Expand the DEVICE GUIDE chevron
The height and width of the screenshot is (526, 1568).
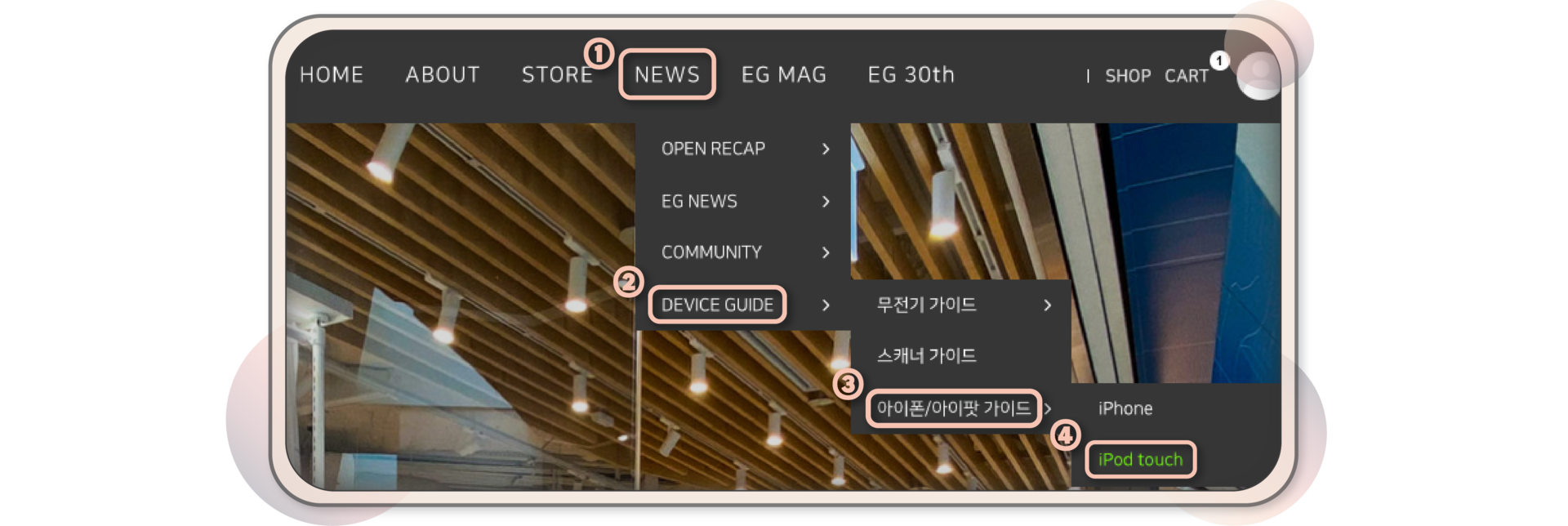point(826,305)
